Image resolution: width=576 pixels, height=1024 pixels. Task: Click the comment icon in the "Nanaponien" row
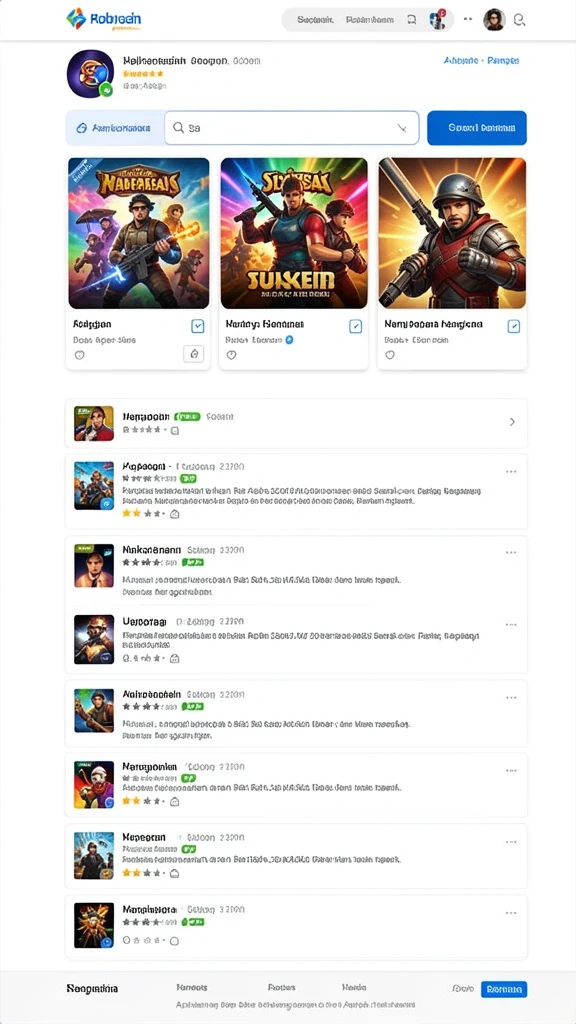click(174, 801)
